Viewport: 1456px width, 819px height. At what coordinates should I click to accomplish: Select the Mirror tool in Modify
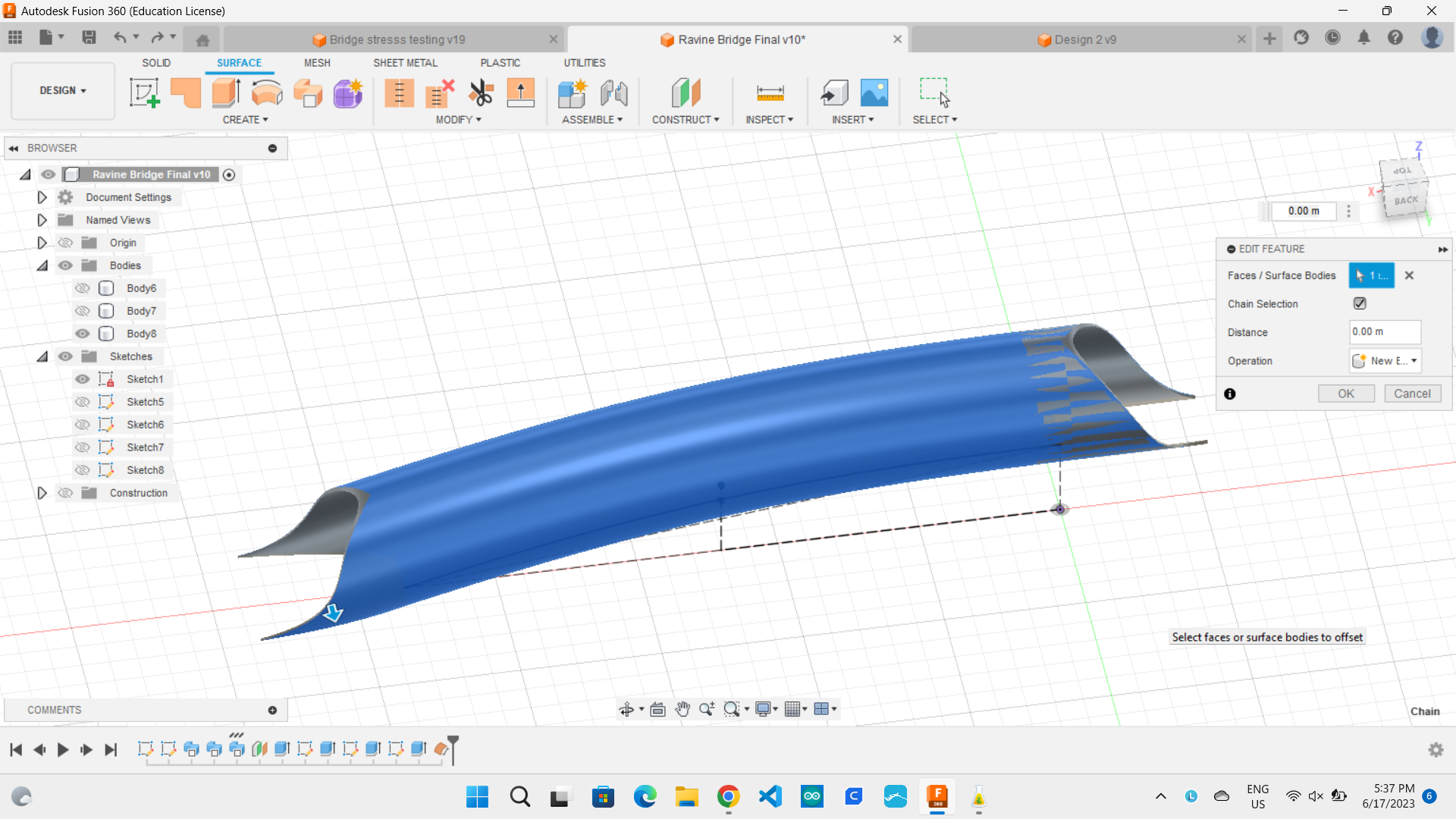tap(458, 119)
